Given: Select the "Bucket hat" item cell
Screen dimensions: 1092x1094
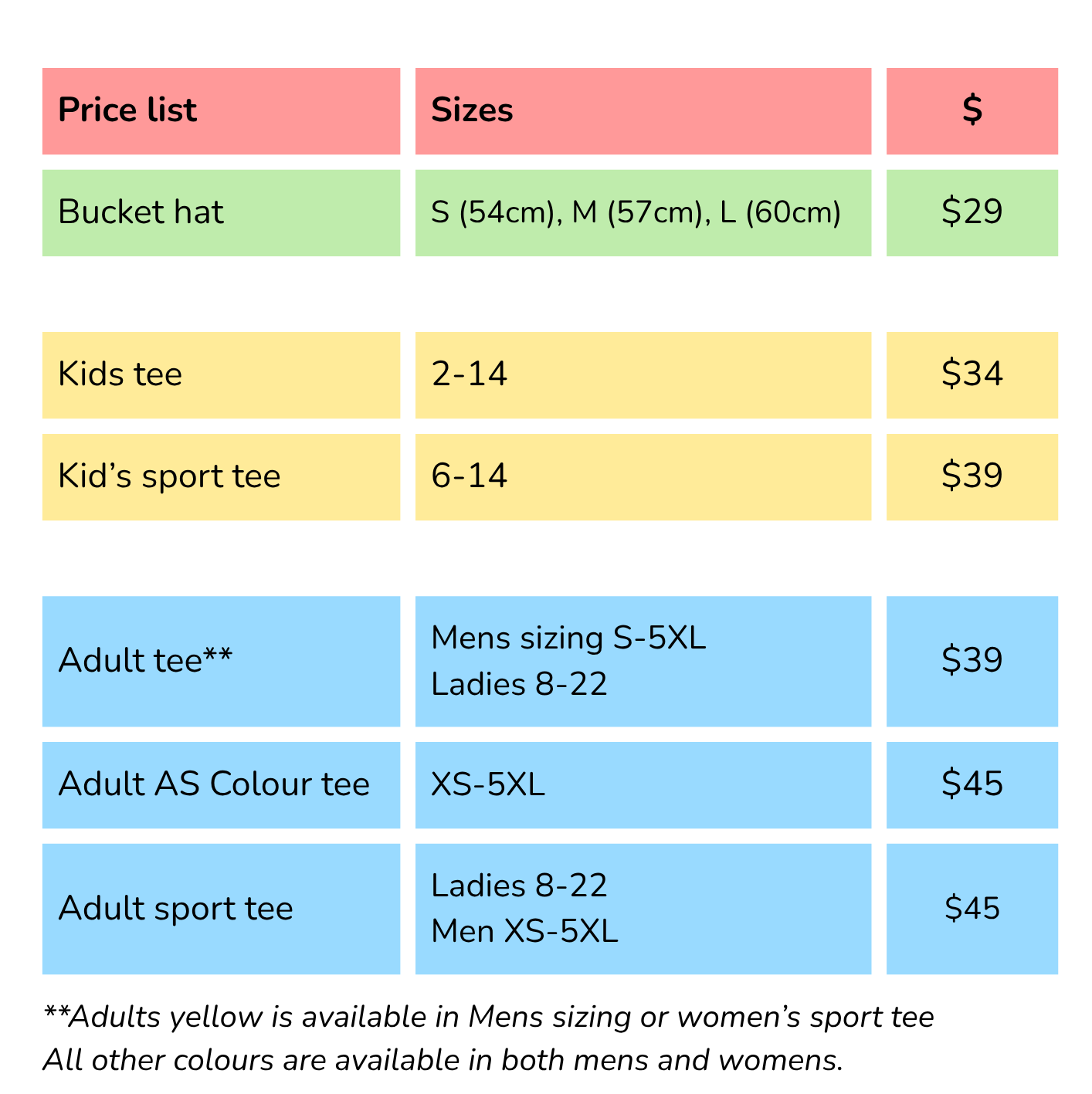Looking at the screenshot, I should coord(221,212).
